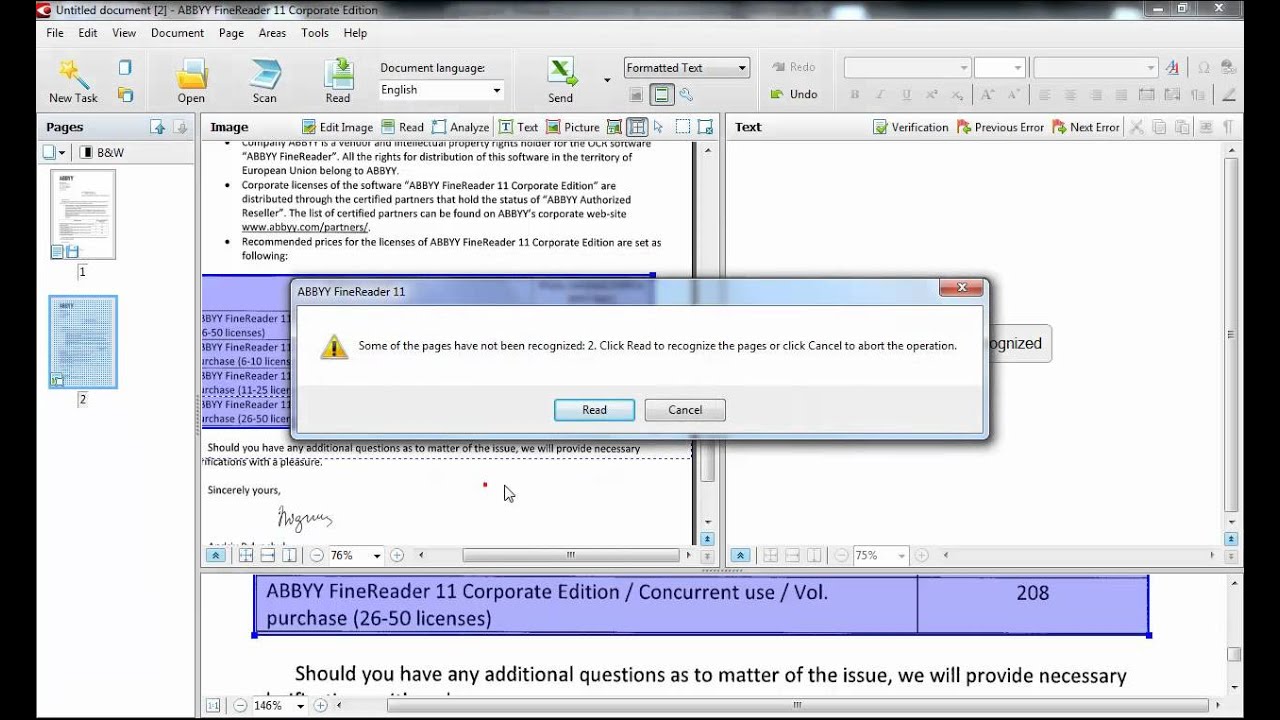
Task: Toggle Bold formatting in the Text toolbar
Action: pos(855,95)
